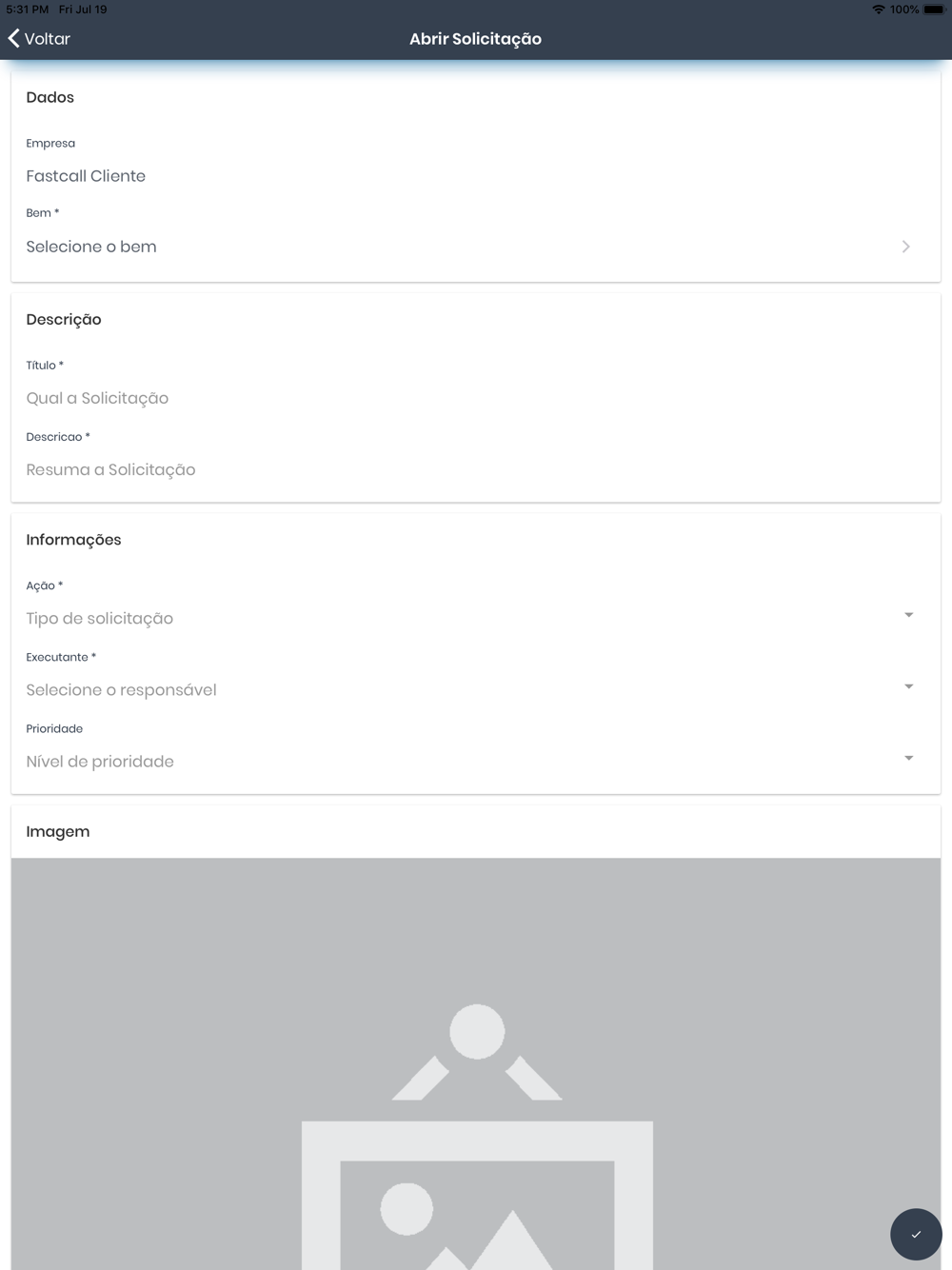952x1270 pixels.
Task: Tap the battery status icon
Action: [934, 10]
